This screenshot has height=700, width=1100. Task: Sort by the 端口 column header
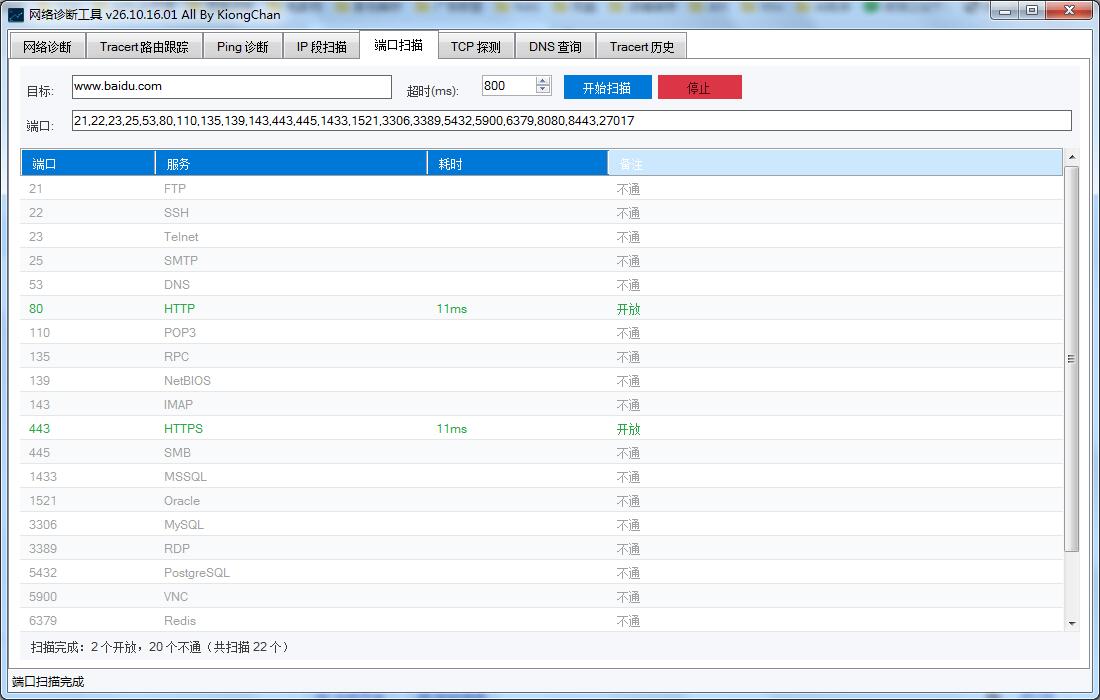click(88, 163)
